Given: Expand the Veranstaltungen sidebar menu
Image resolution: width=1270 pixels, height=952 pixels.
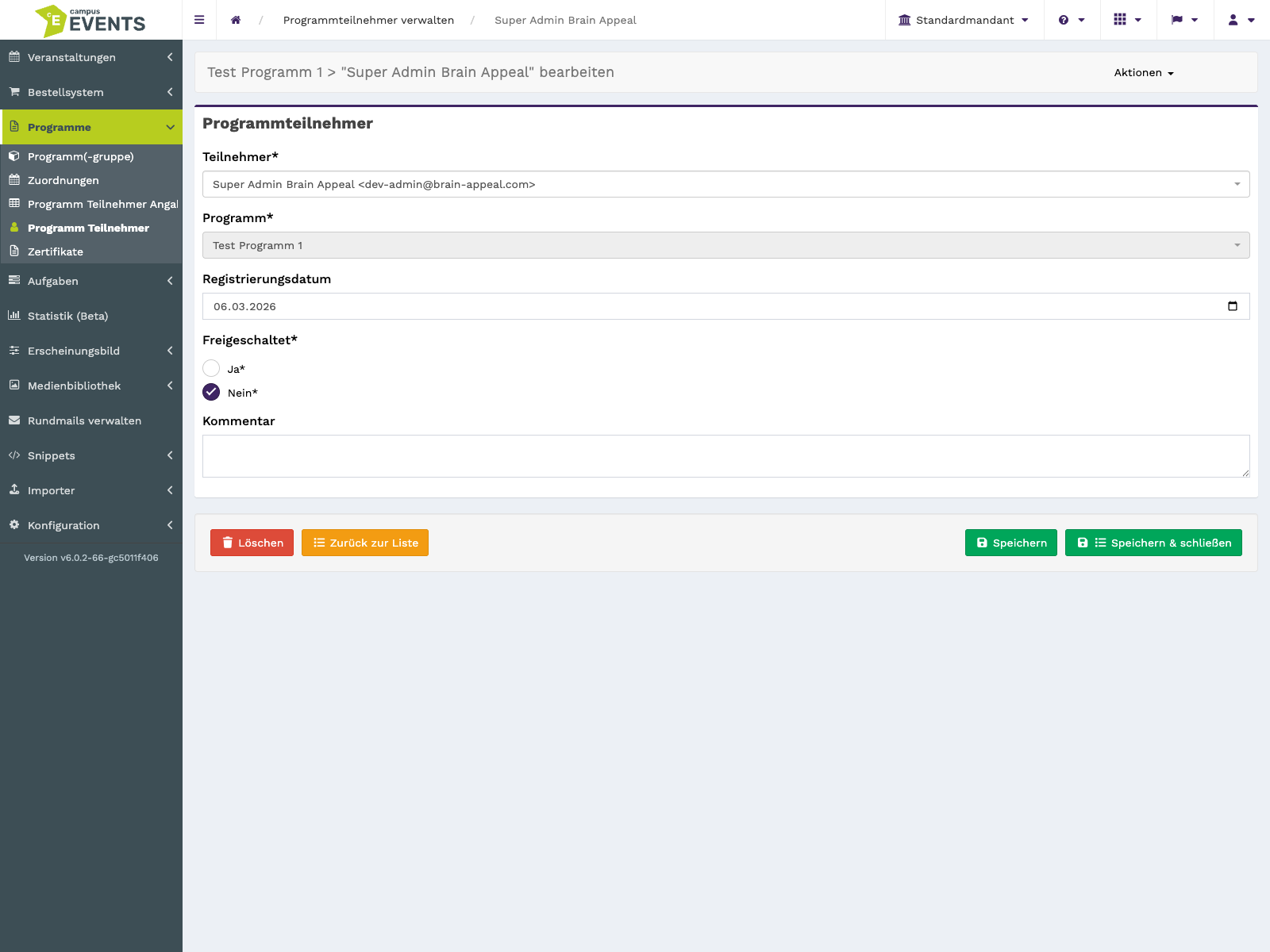Looking at the screenshot, I should coord(91,57).
